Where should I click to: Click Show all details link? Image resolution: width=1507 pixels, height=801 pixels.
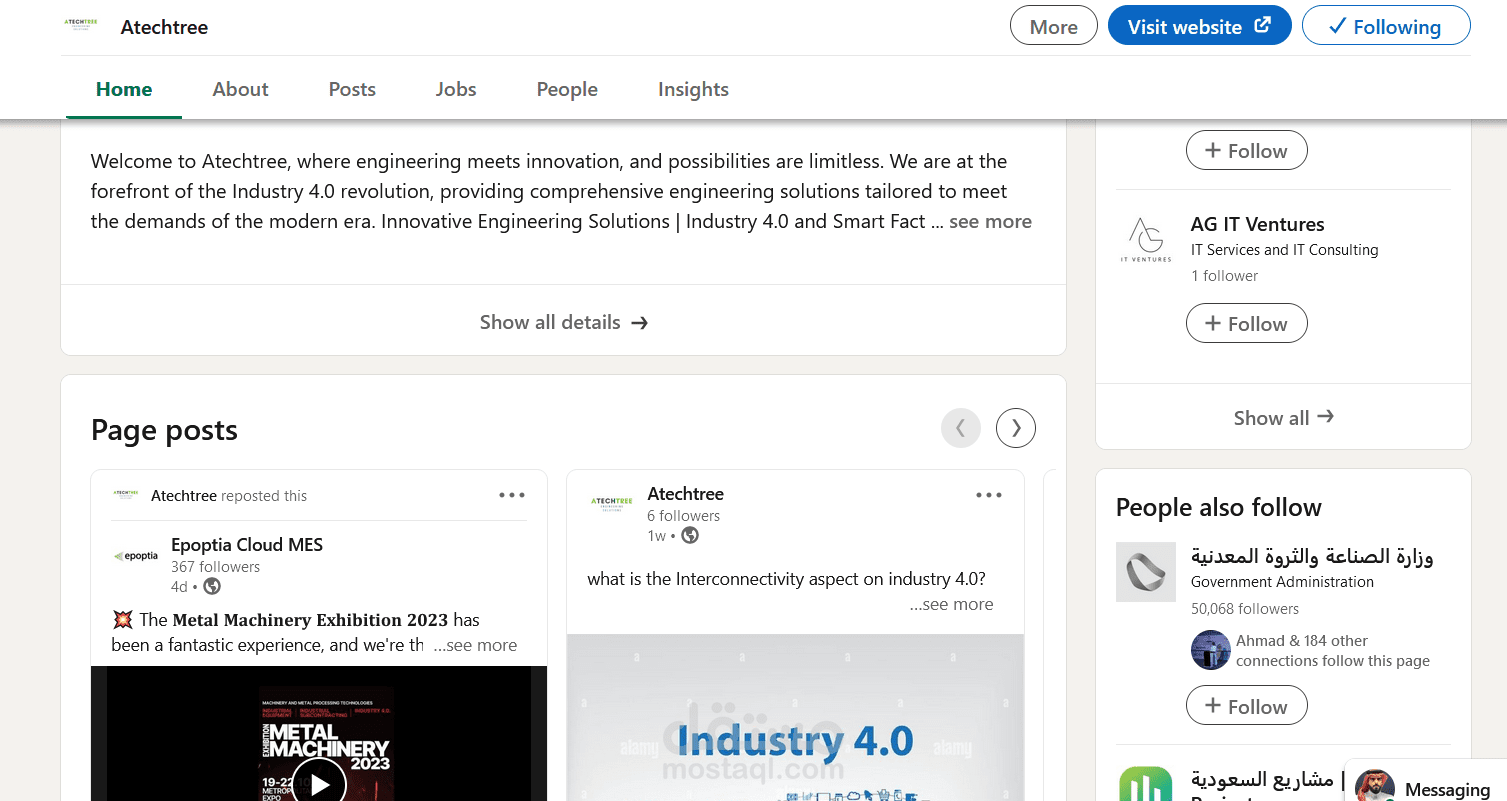(x=564, y=322)
